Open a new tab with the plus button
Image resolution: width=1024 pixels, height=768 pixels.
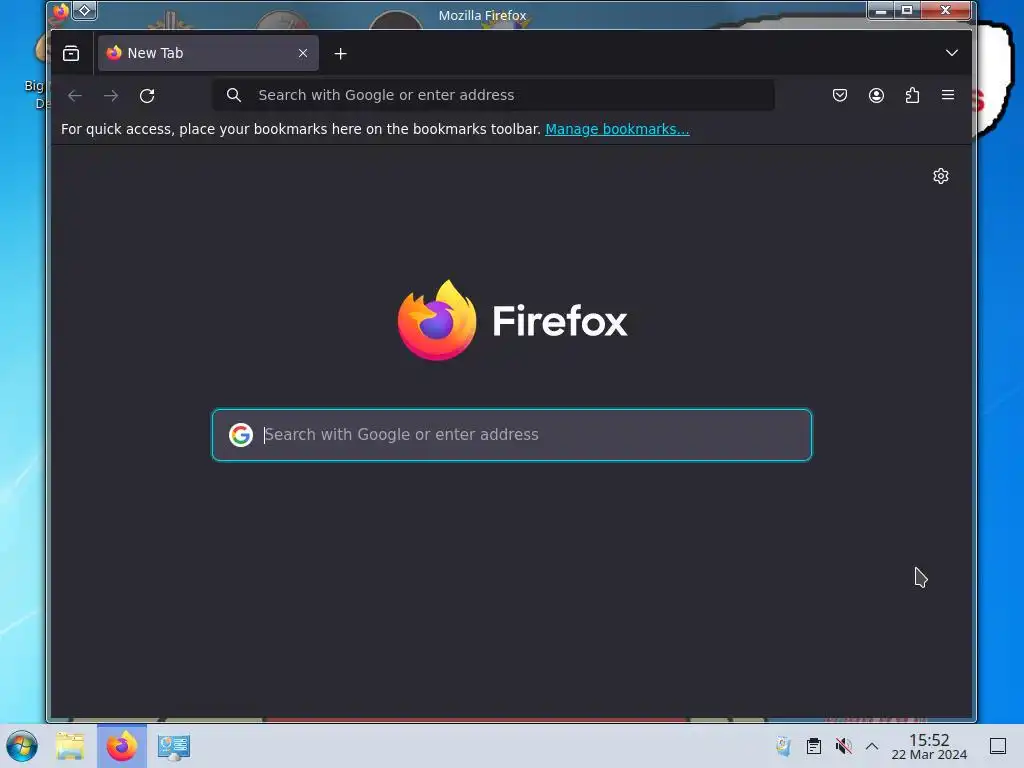[340, 54]
